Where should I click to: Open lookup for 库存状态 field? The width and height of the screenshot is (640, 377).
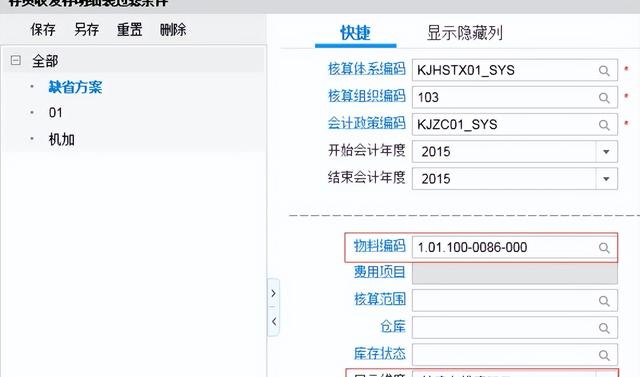604,355
